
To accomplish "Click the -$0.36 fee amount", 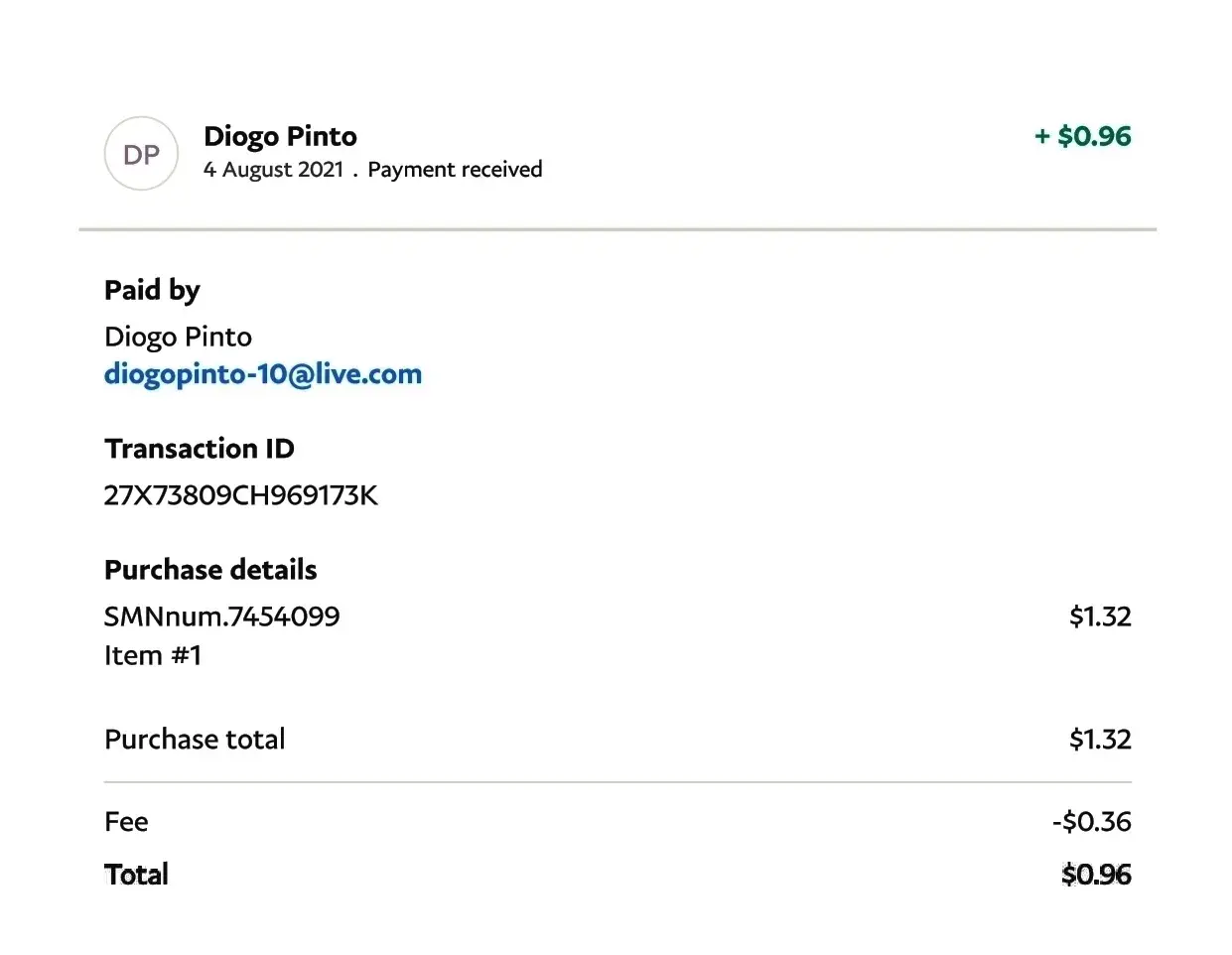I will [1092, 822].
